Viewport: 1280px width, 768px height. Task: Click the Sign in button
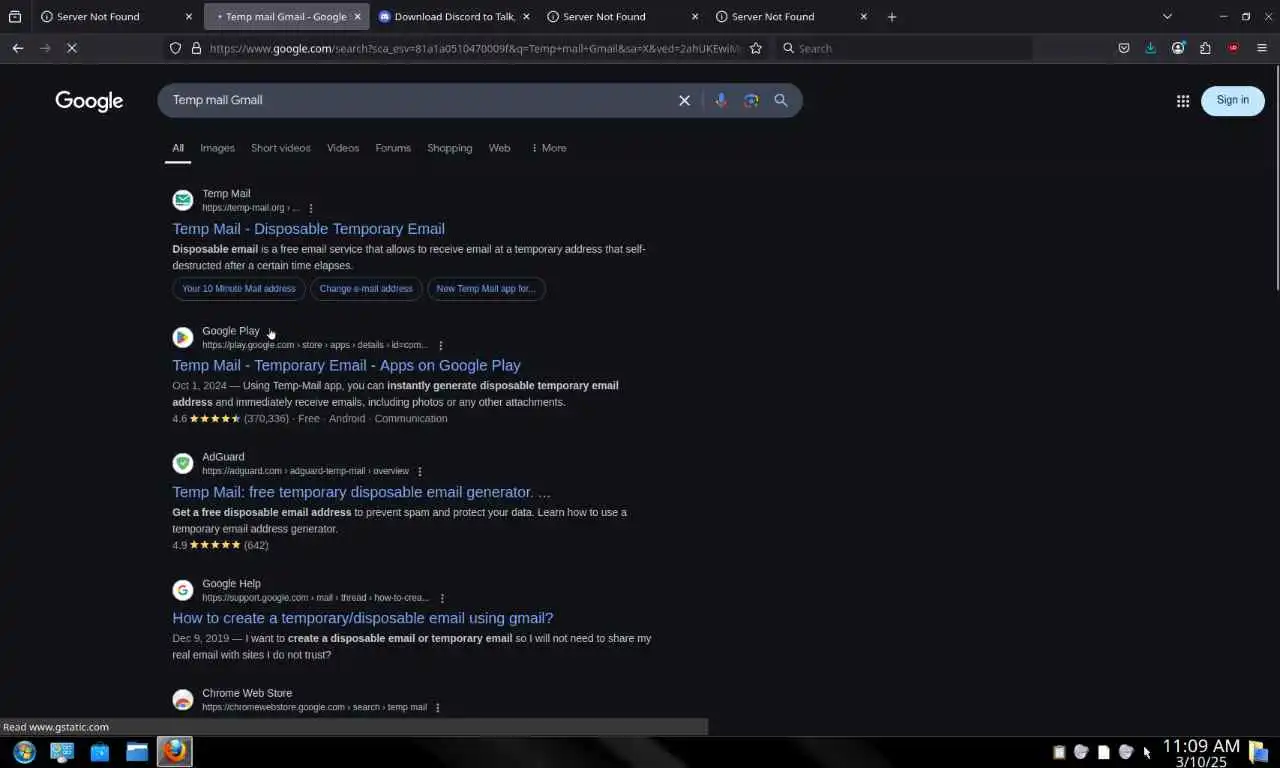pos(1232,100)
